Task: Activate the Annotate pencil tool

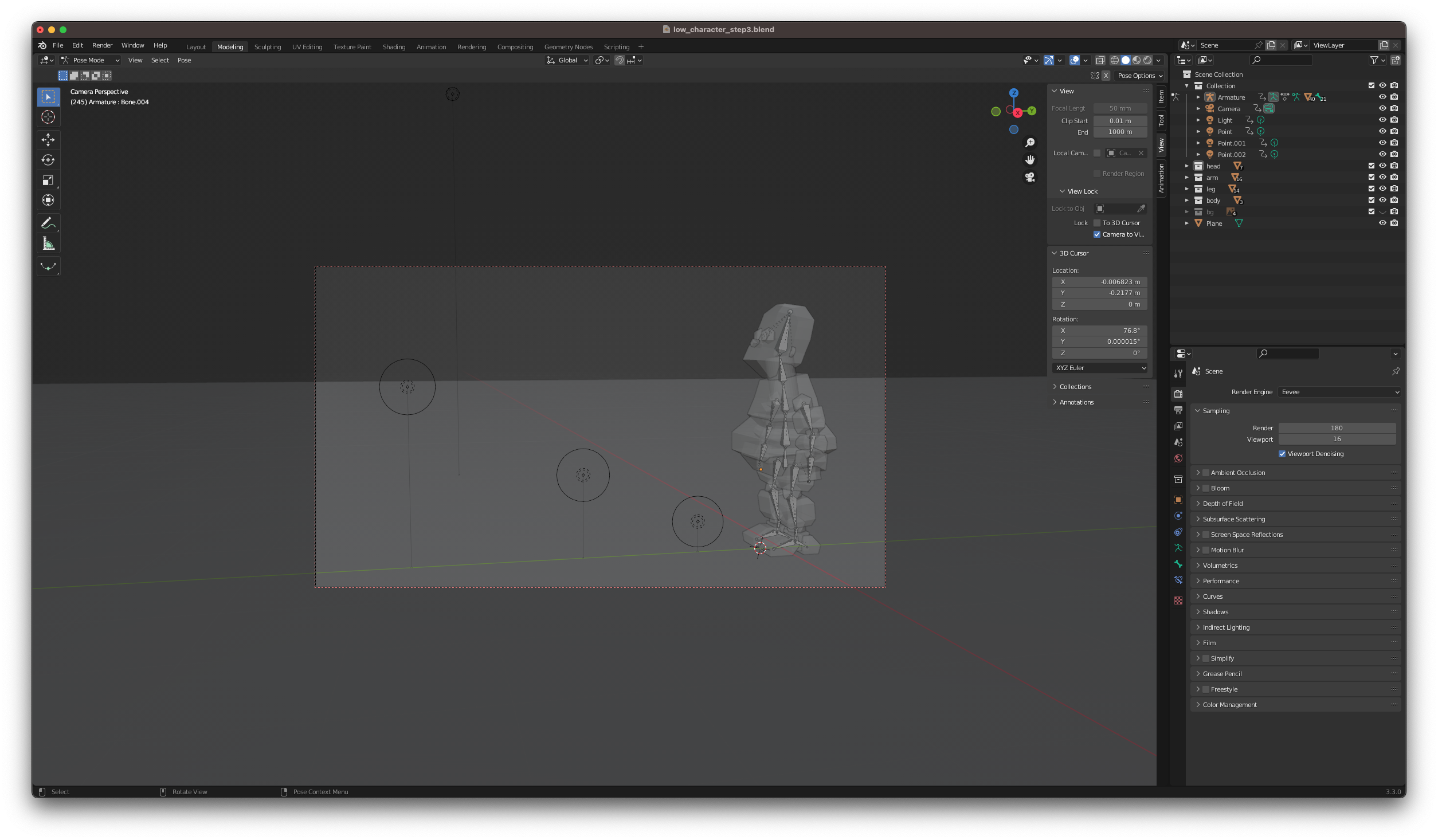Action: 48,223
